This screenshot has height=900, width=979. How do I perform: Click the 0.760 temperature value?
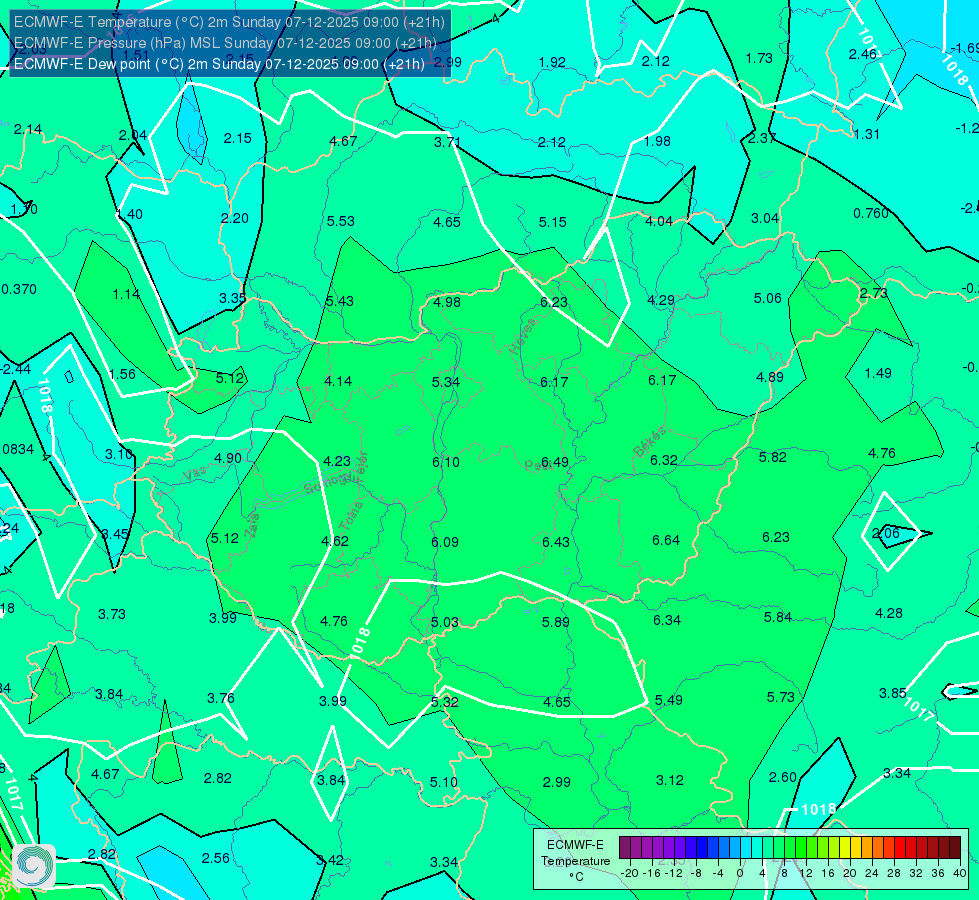[x=871, y=214]
